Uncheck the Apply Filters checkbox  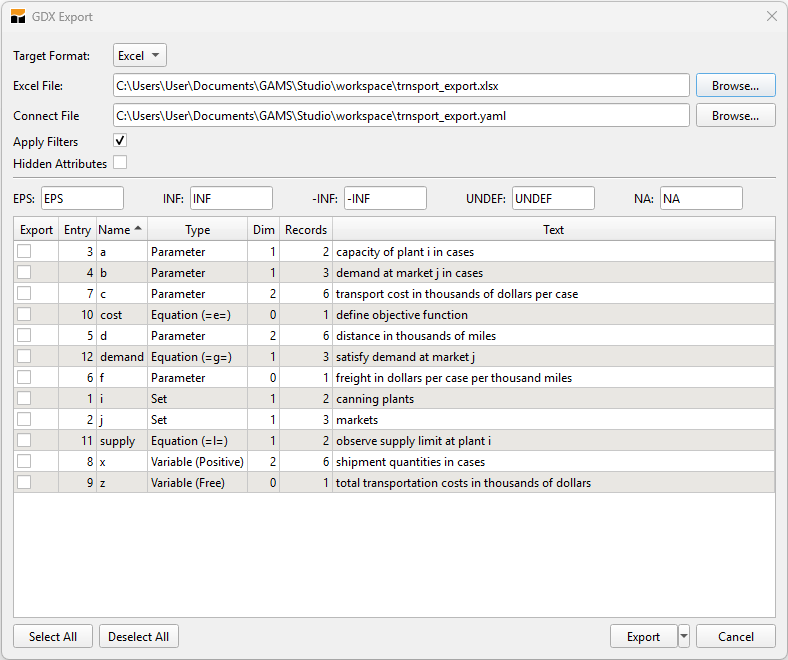click(x=120, y=141)
